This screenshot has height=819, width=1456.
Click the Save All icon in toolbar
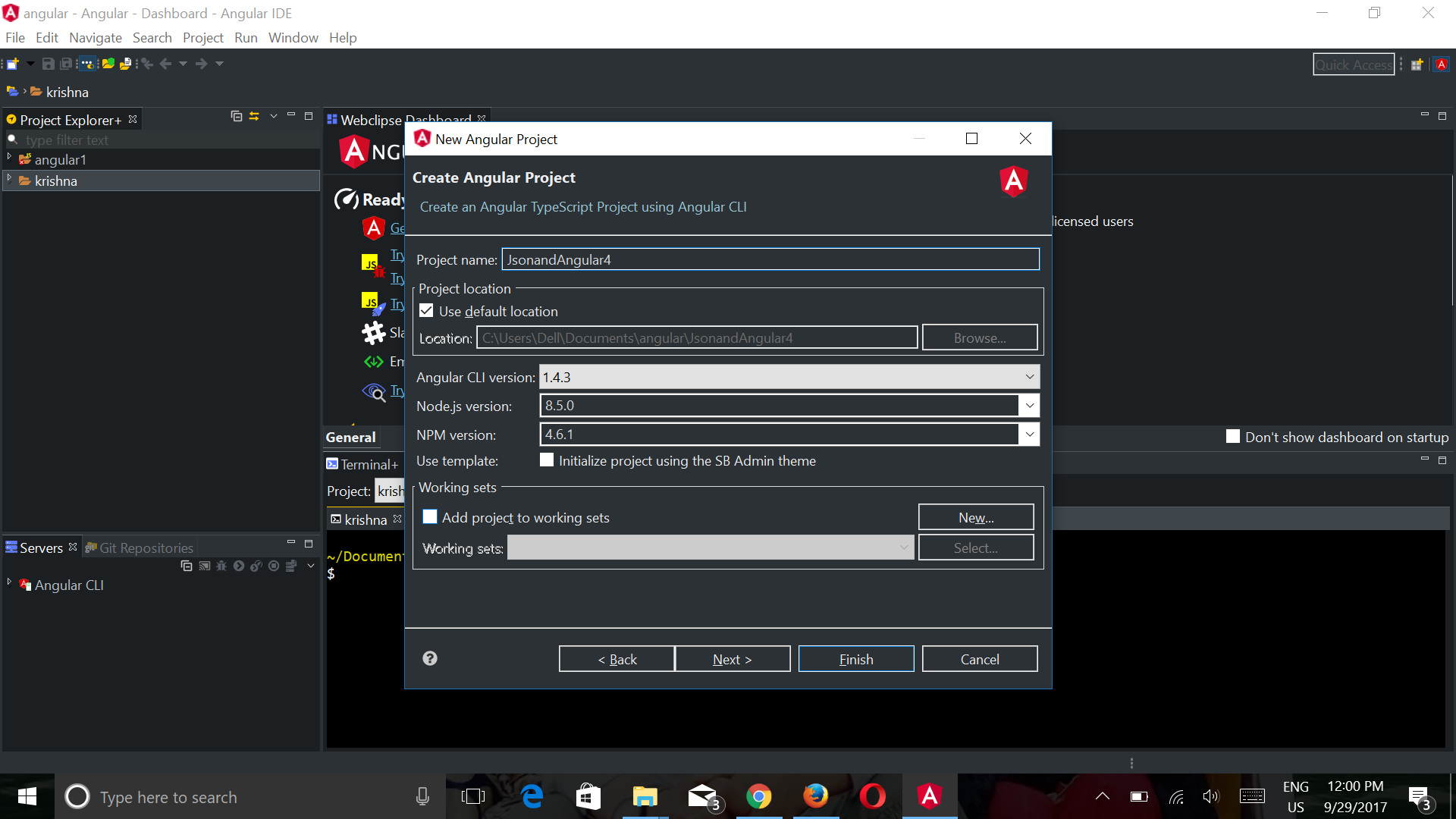coord(66,64)
